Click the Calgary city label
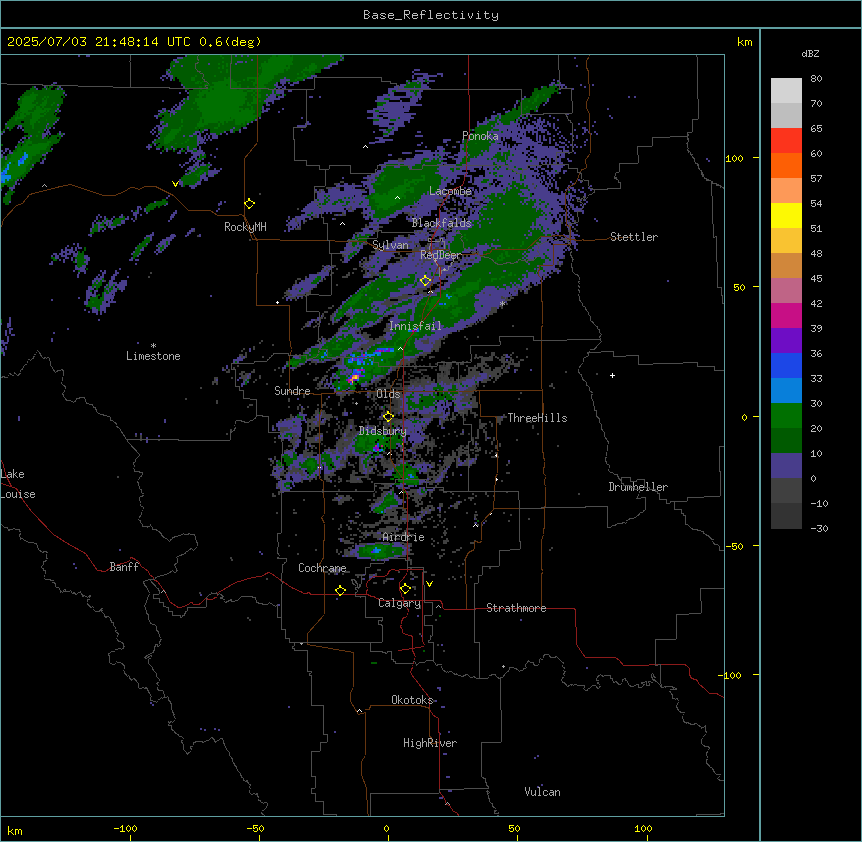The image size is (862, 842). (x=400, y=603)
